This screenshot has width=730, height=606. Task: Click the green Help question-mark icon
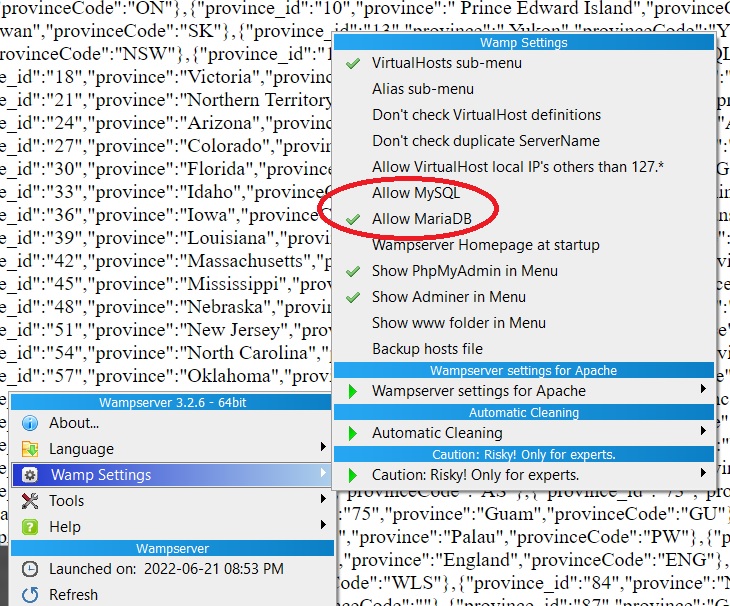tap(30, 527)
